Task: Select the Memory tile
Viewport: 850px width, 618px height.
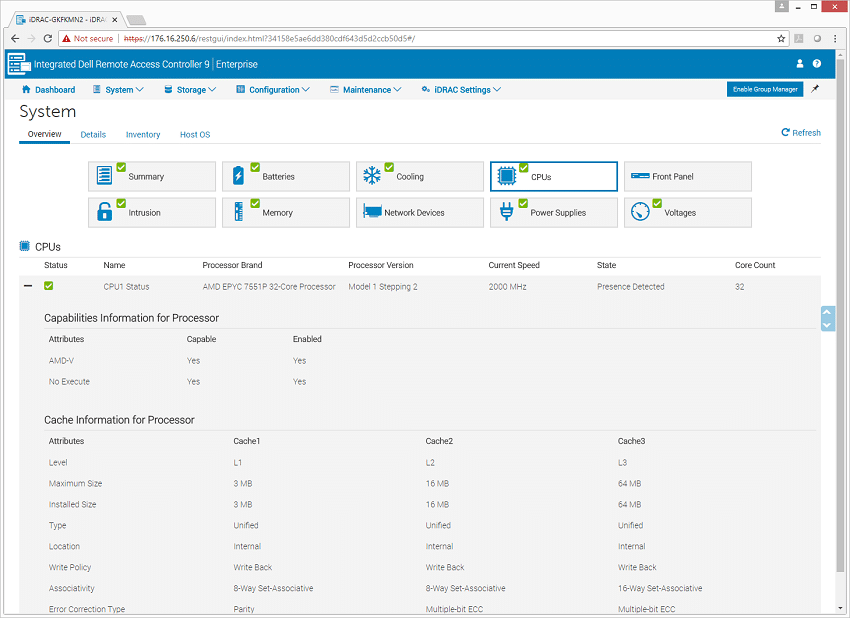Action: (286, 213)
